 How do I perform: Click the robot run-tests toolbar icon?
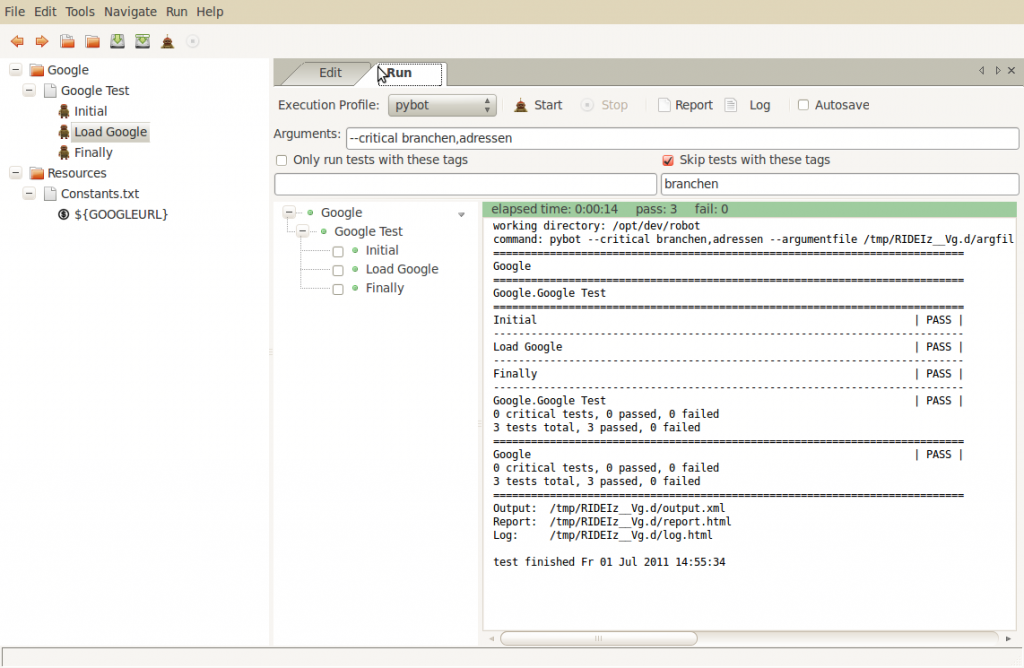point(167,41)
